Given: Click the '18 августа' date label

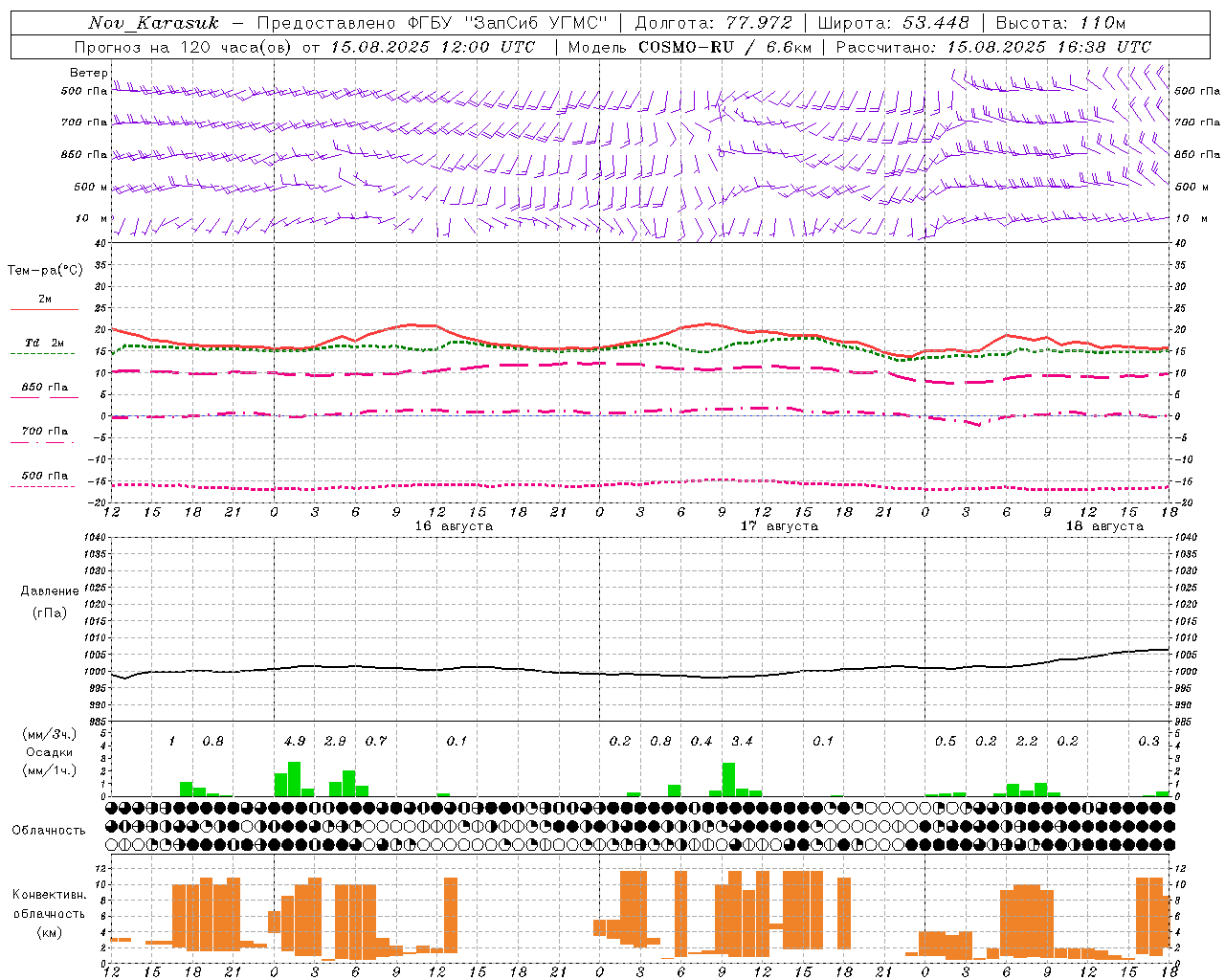Looking at the screenshot, I should (x=1104, y=526).
